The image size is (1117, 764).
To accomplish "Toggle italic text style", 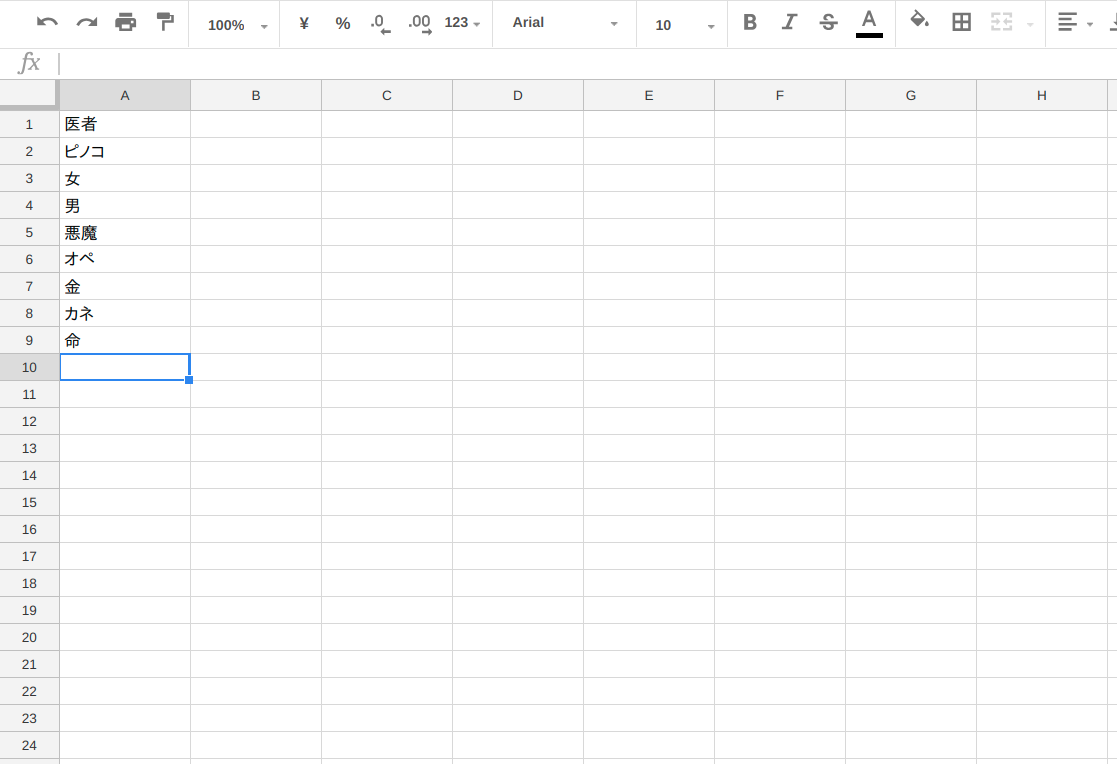I will coord(789,23).
